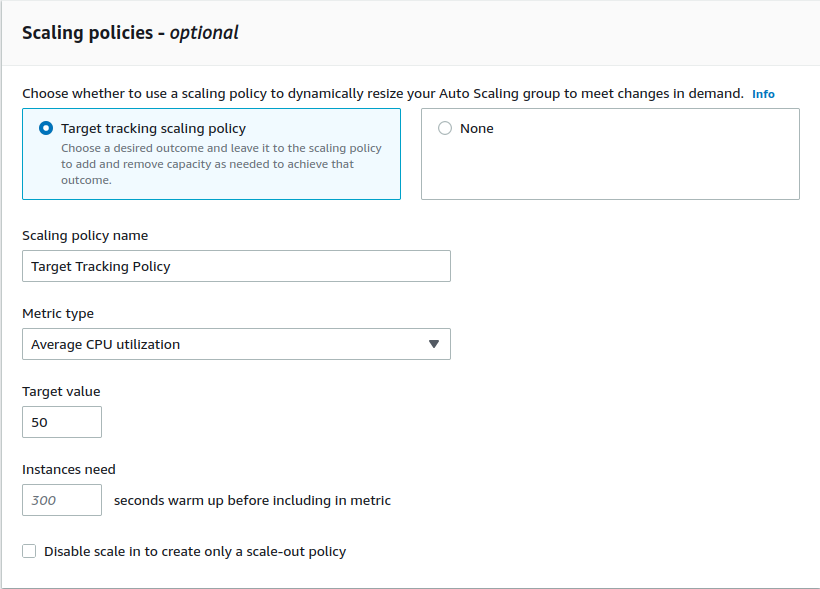Click the Disable scale in label text

(x=195, y=551)
